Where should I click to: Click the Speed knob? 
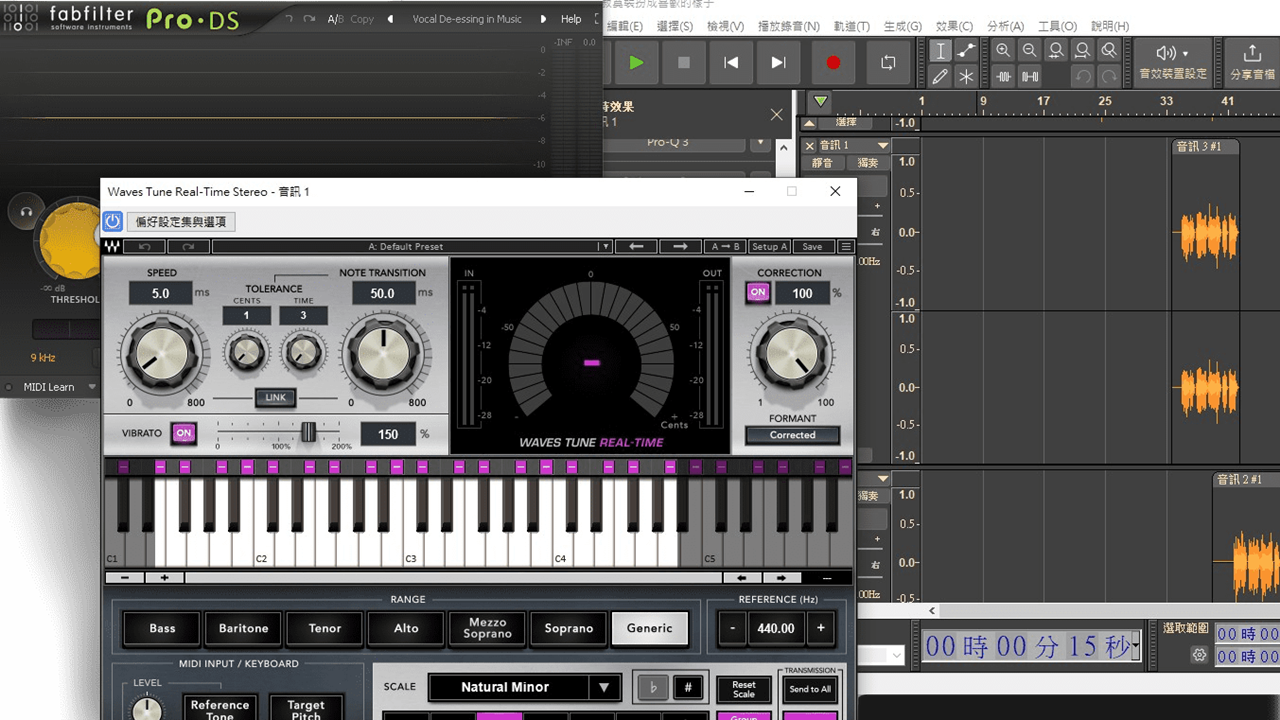click(x=163, y=356)
